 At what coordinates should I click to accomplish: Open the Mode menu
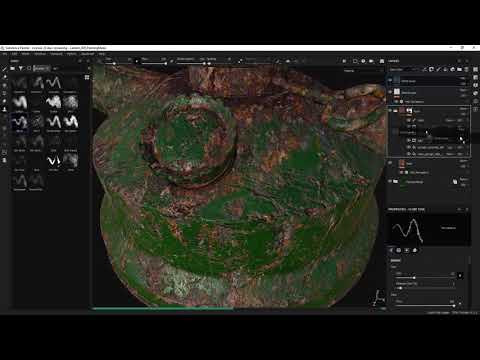tap(26, 54)
